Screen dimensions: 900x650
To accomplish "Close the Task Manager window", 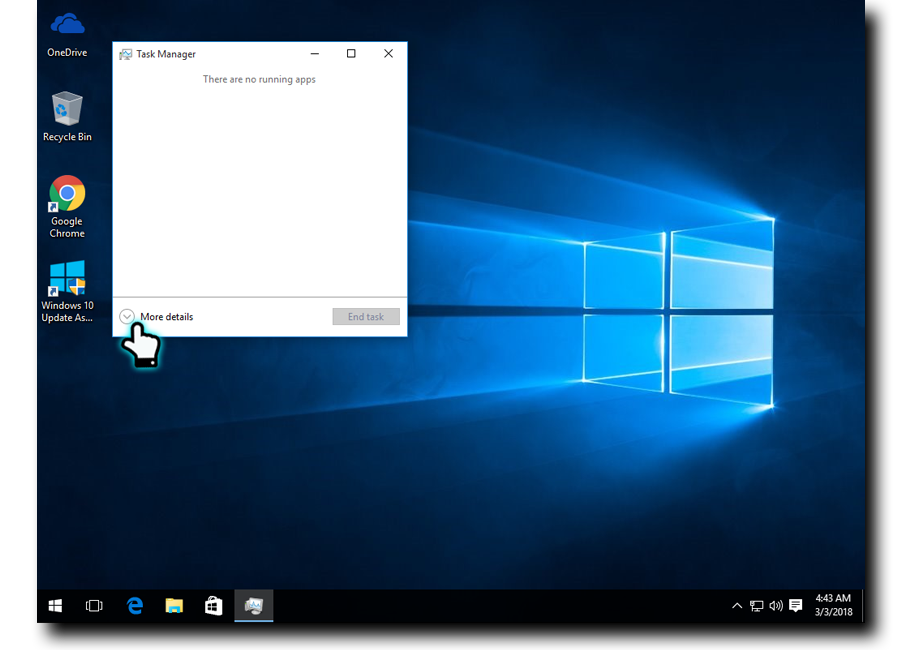I will [388, 54].
